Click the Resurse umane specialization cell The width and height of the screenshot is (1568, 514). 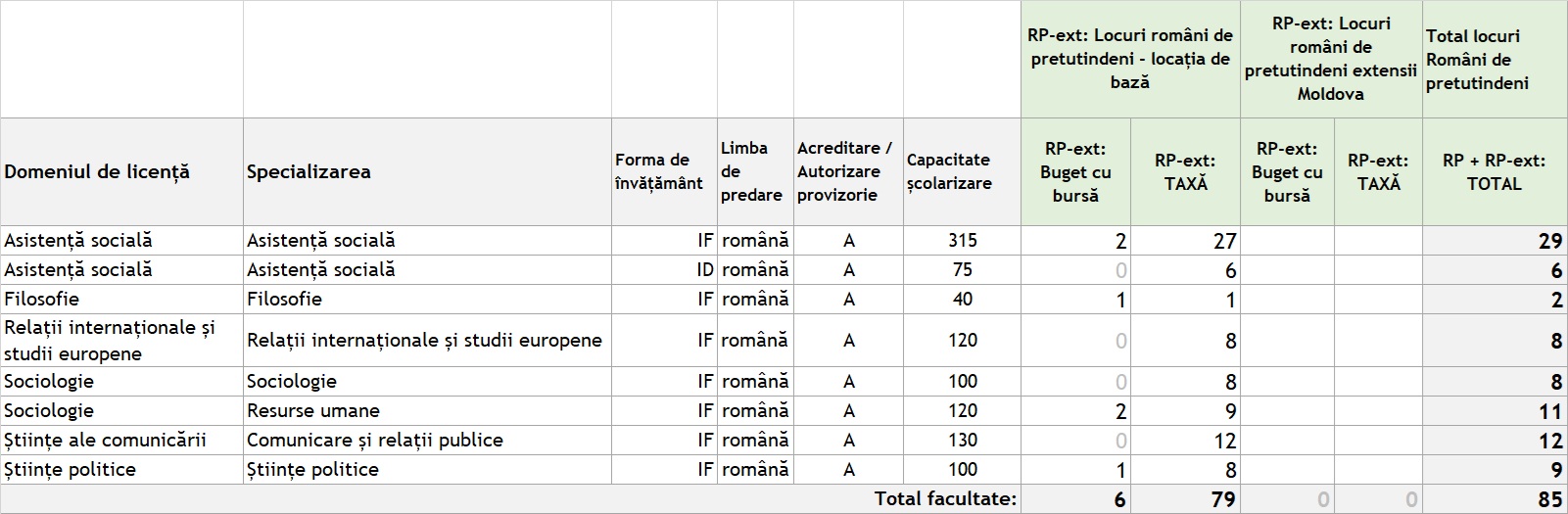pos(427,410)
